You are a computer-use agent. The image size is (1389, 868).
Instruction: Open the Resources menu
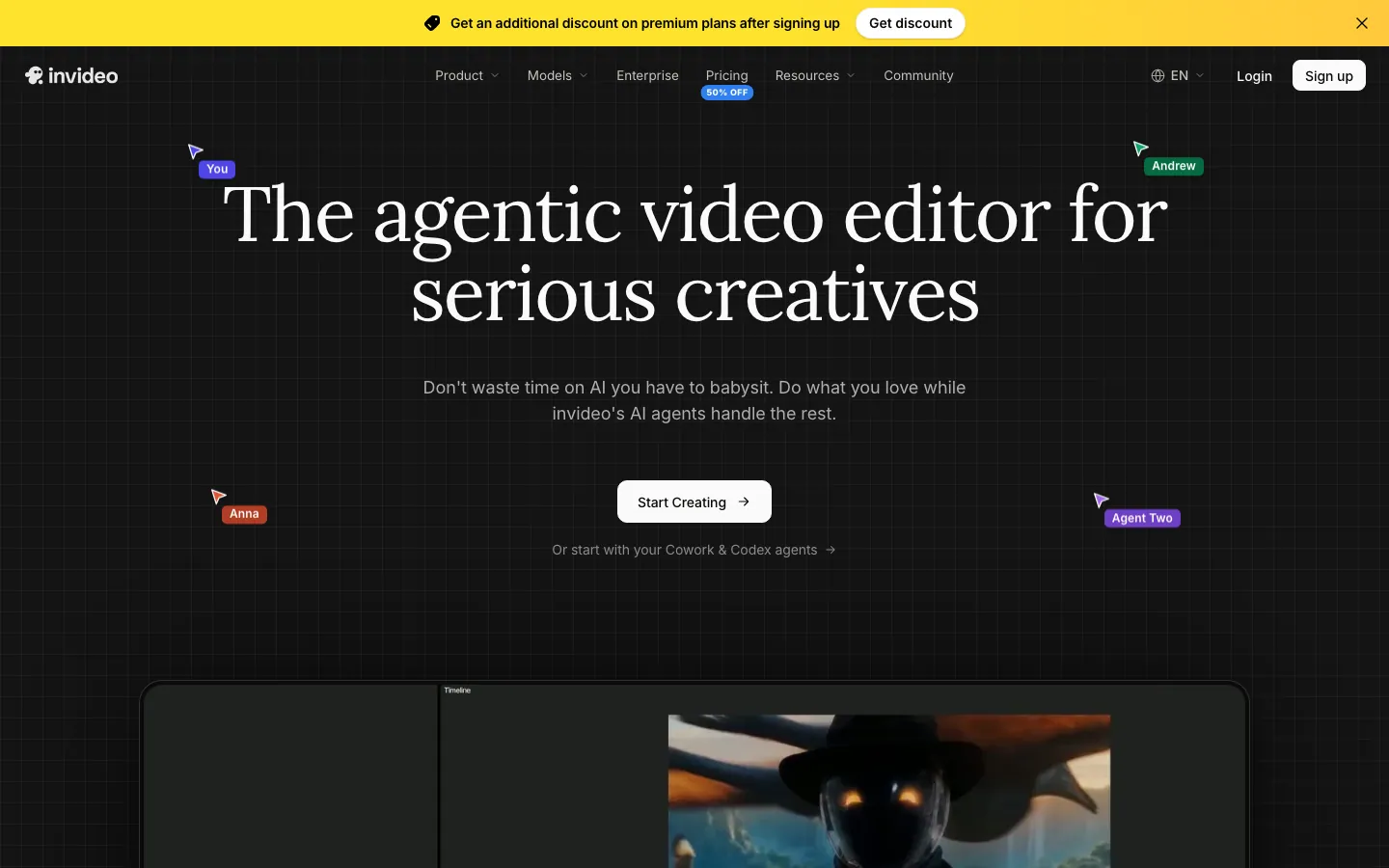click(815, 75)
